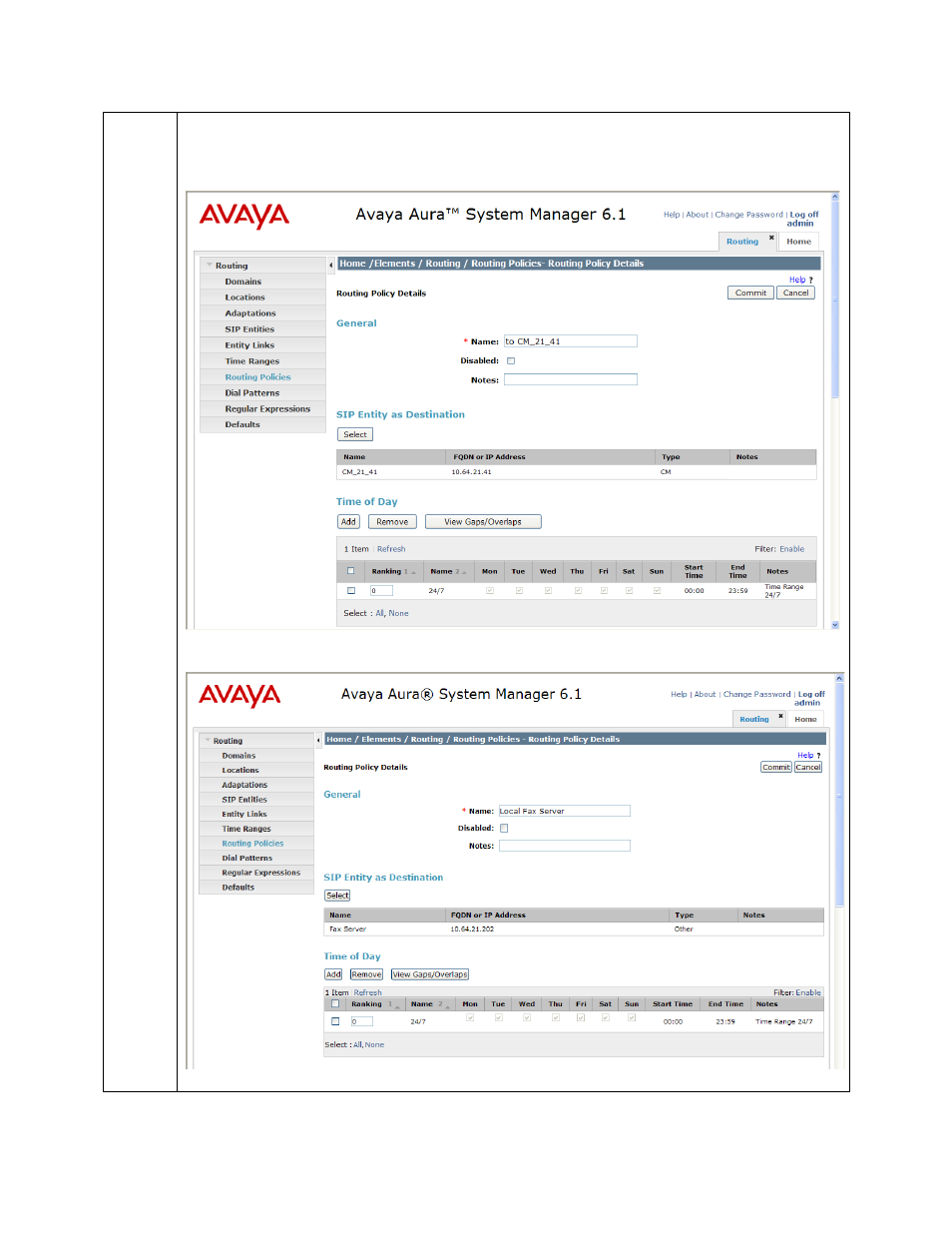The height and width of the screenshot is (1233, 952).
Task: Collapse the sidebar arrow in upper screenshot
Action: pyautogui.click(x=330, y=266)
